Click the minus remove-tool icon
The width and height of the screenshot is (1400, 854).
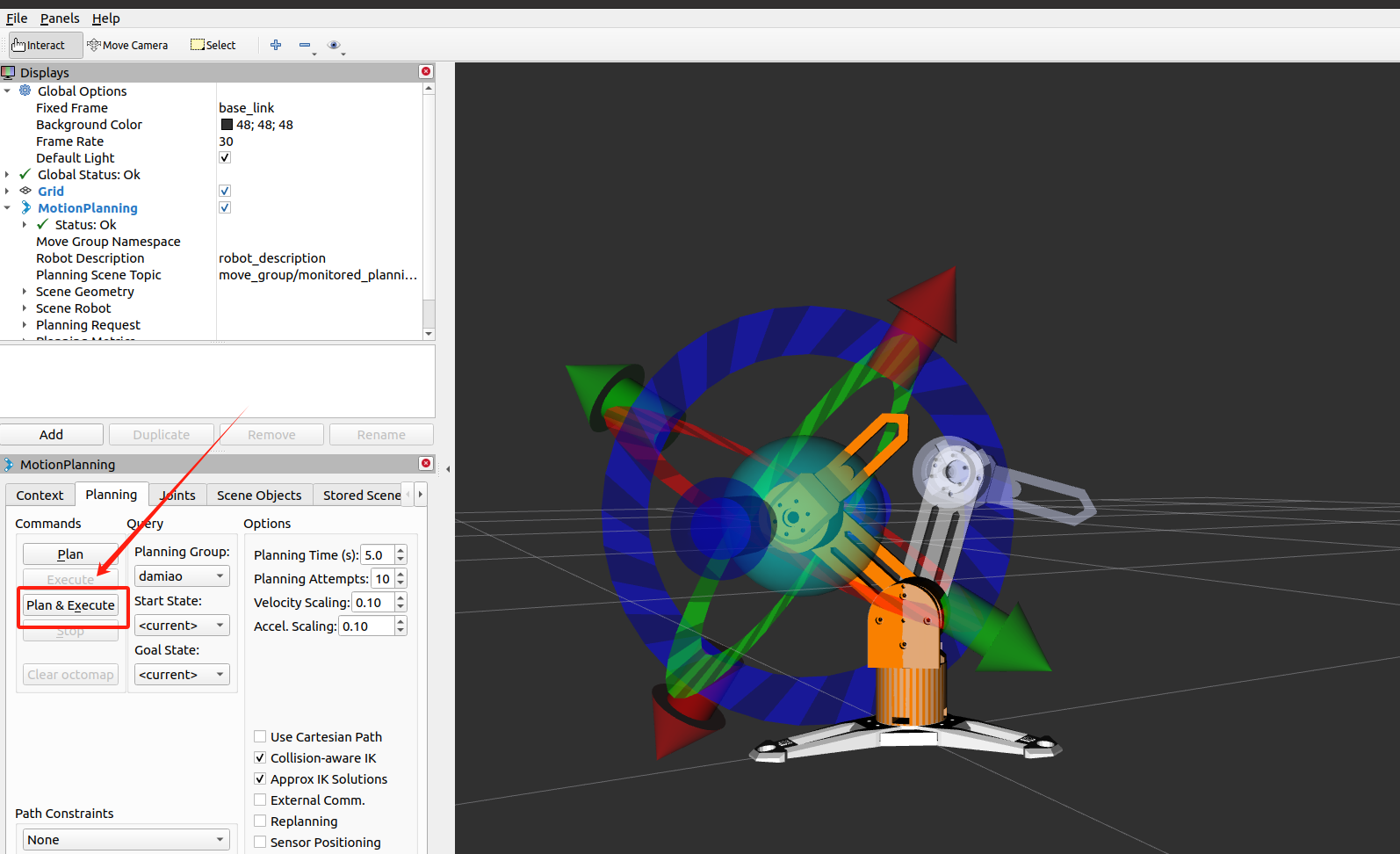(305, 45)
